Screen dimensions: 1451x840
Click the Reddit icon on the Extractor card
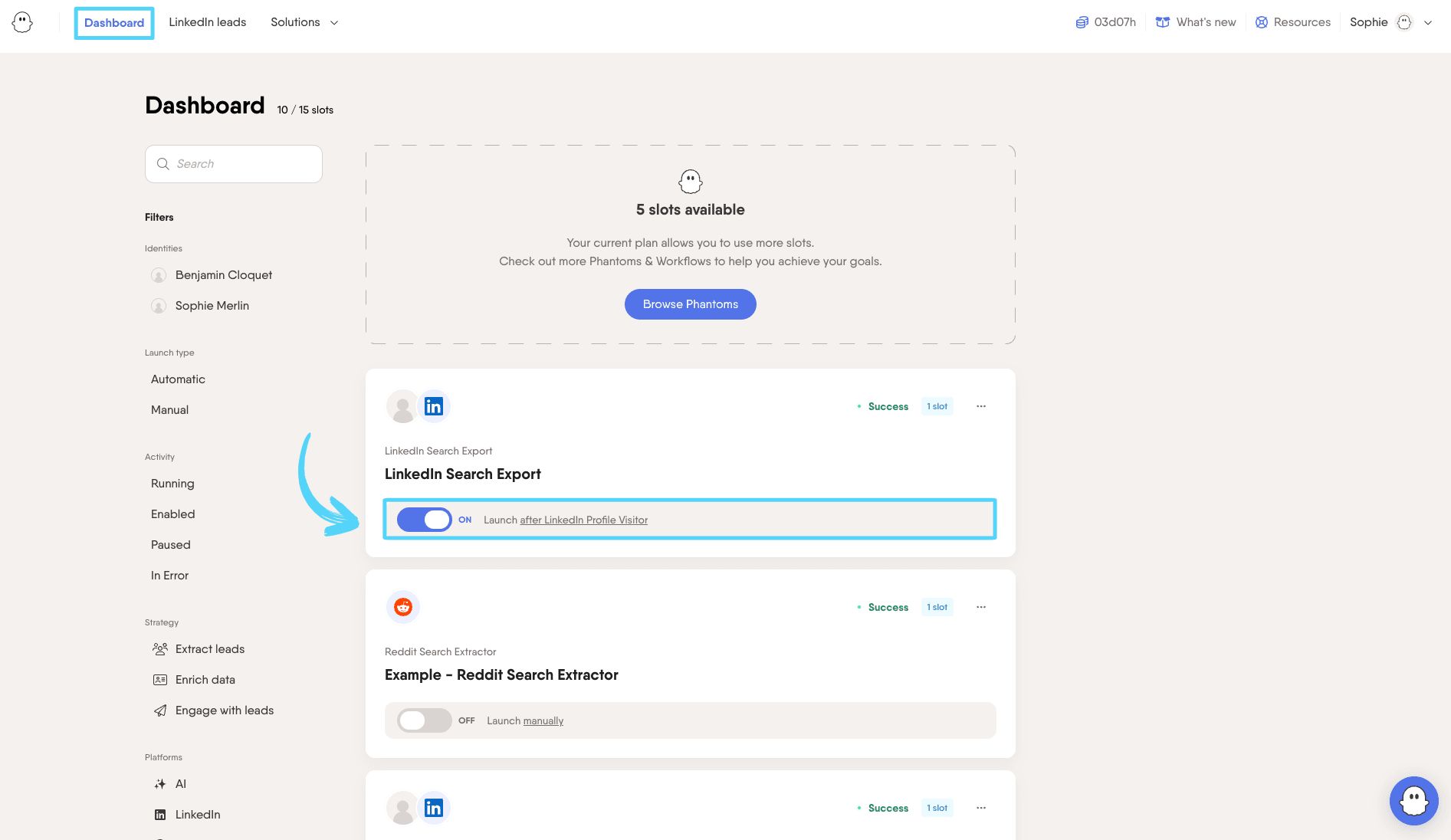coord(403,607)
